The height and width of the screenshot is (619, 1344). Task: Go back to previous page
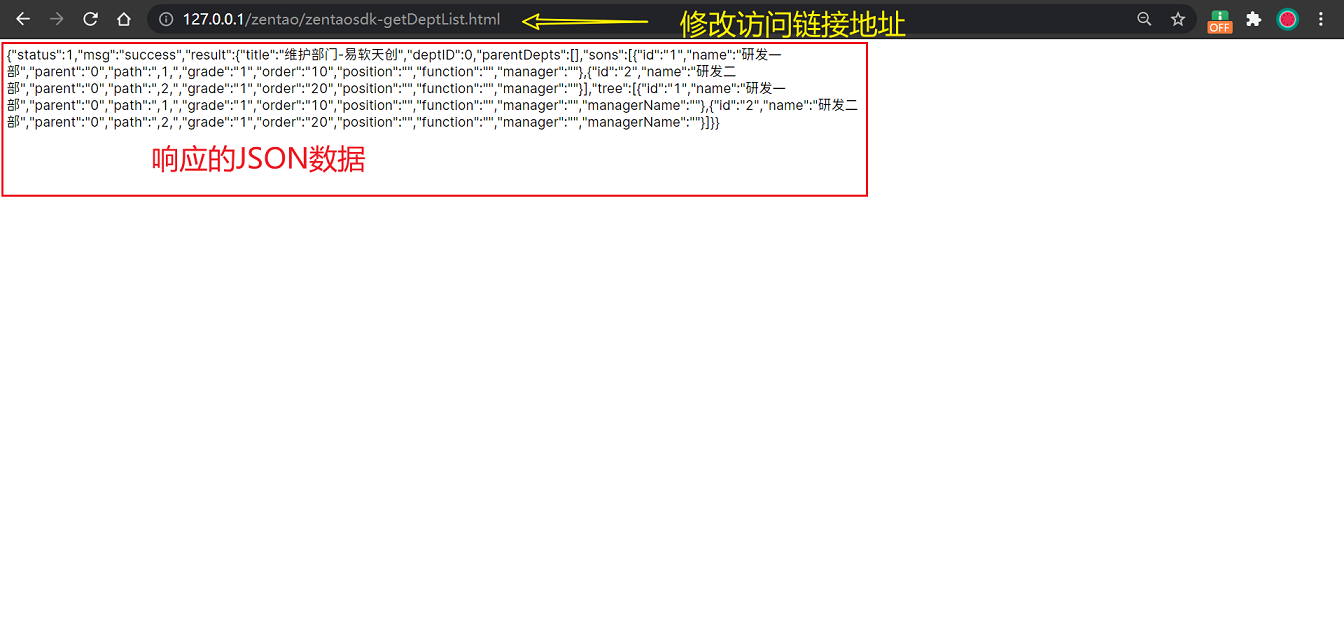(x=23, y=19)
